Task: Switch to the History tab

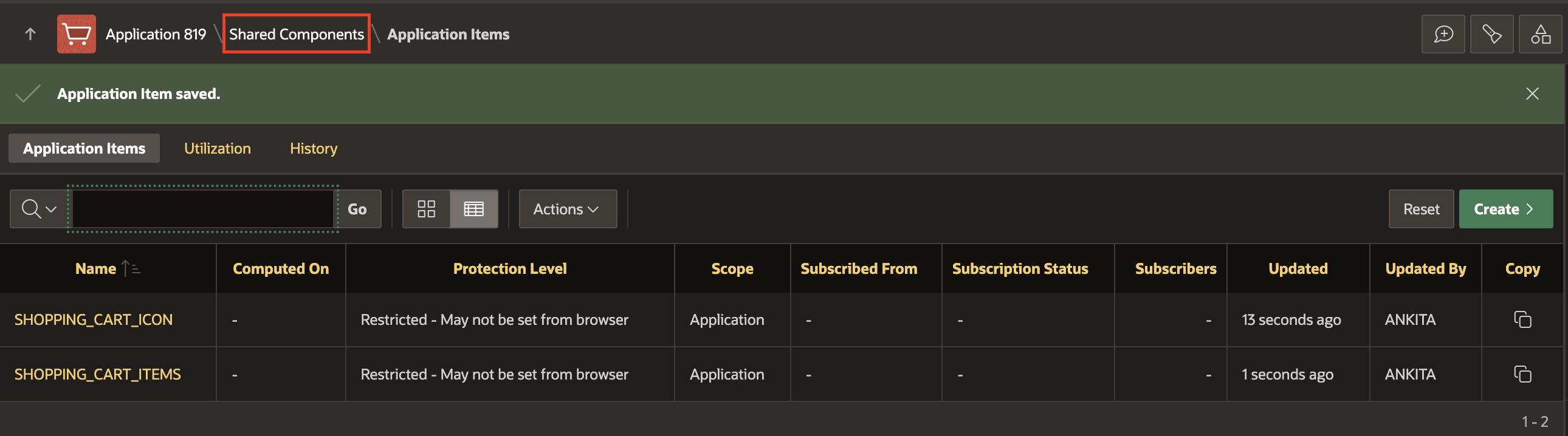Action: pyautogui.click(x=314, y=148)
